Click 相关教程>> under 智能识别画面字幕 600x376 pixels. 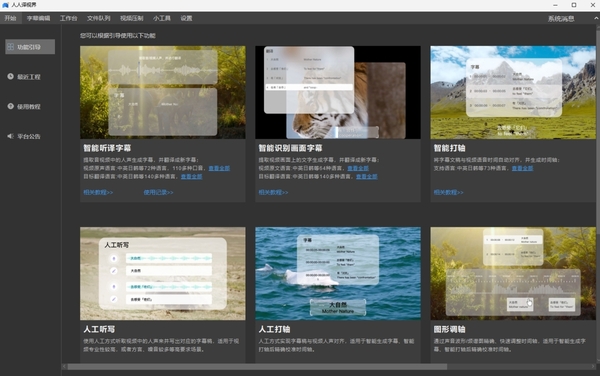point(273,192)
